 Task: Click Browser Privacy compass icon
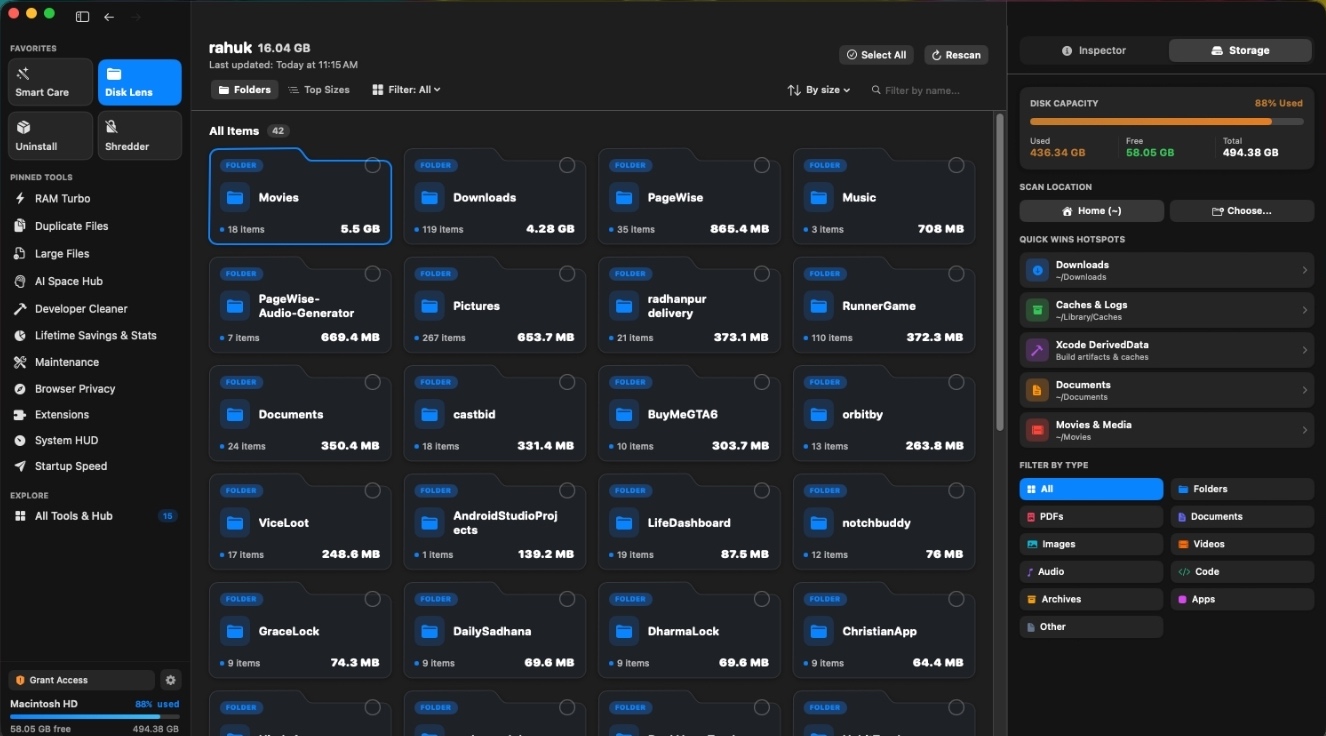[x=20, y=389]
